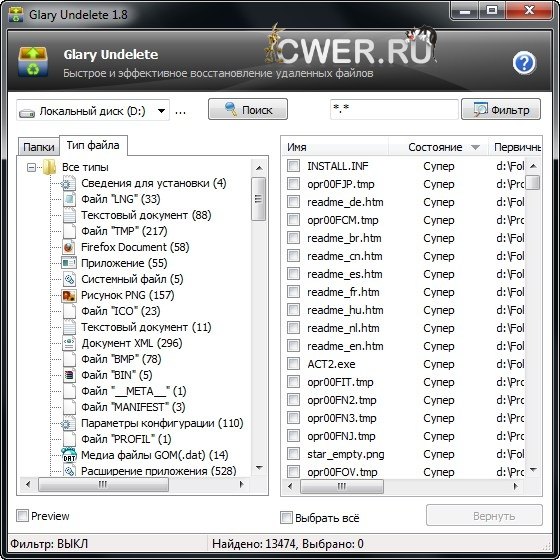Image resolution: width=560 pixels, height=560 pixels.
Task: Click the Расширение приложения (528) icon
Action: coord(69,470)
